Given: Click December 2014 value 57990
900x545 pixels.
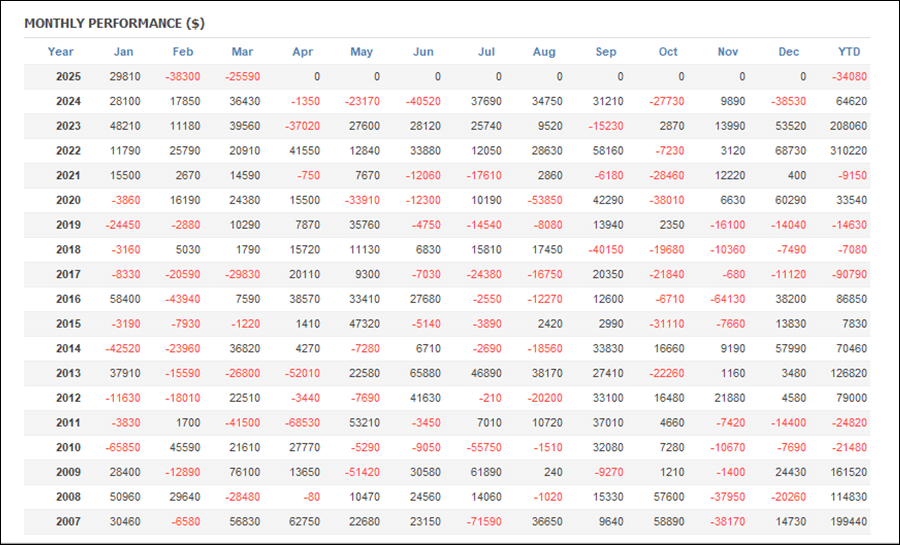Looking at the screenshot, I should pos(790,348).
